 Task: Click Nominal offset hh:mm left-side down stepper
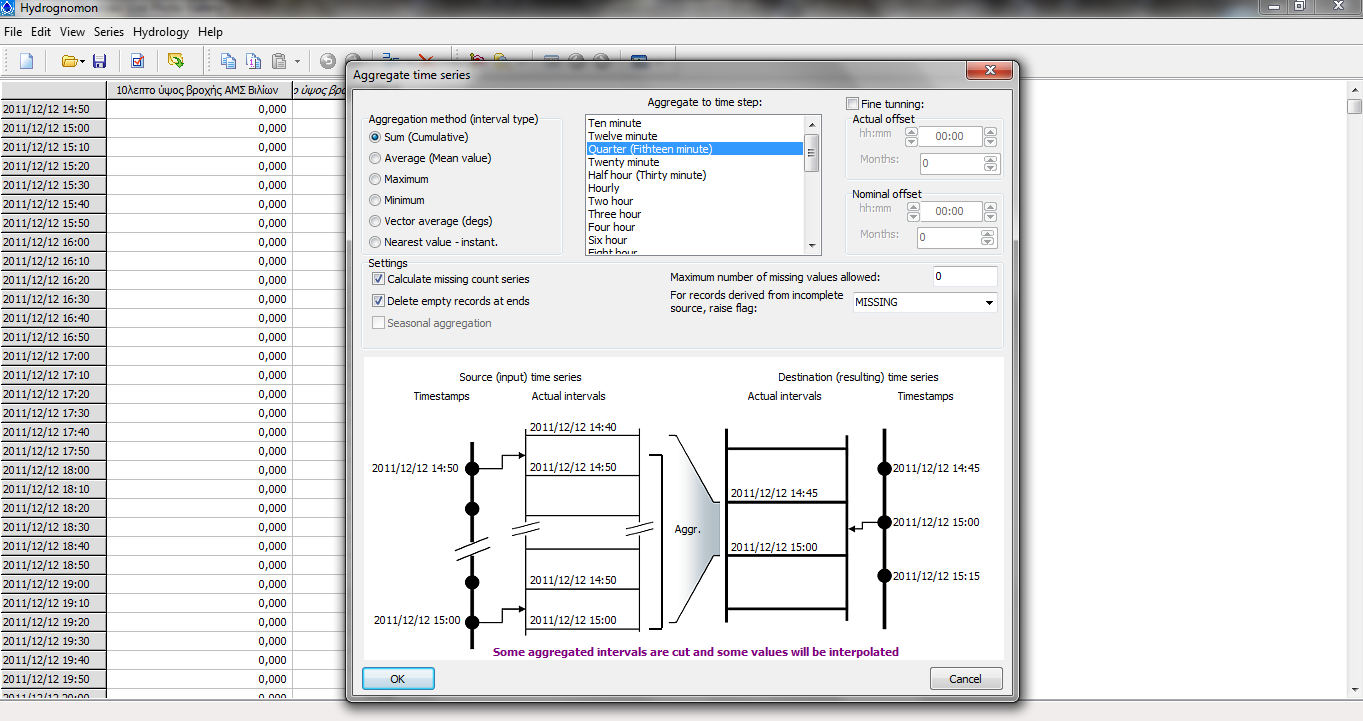[x=913, y=216]
